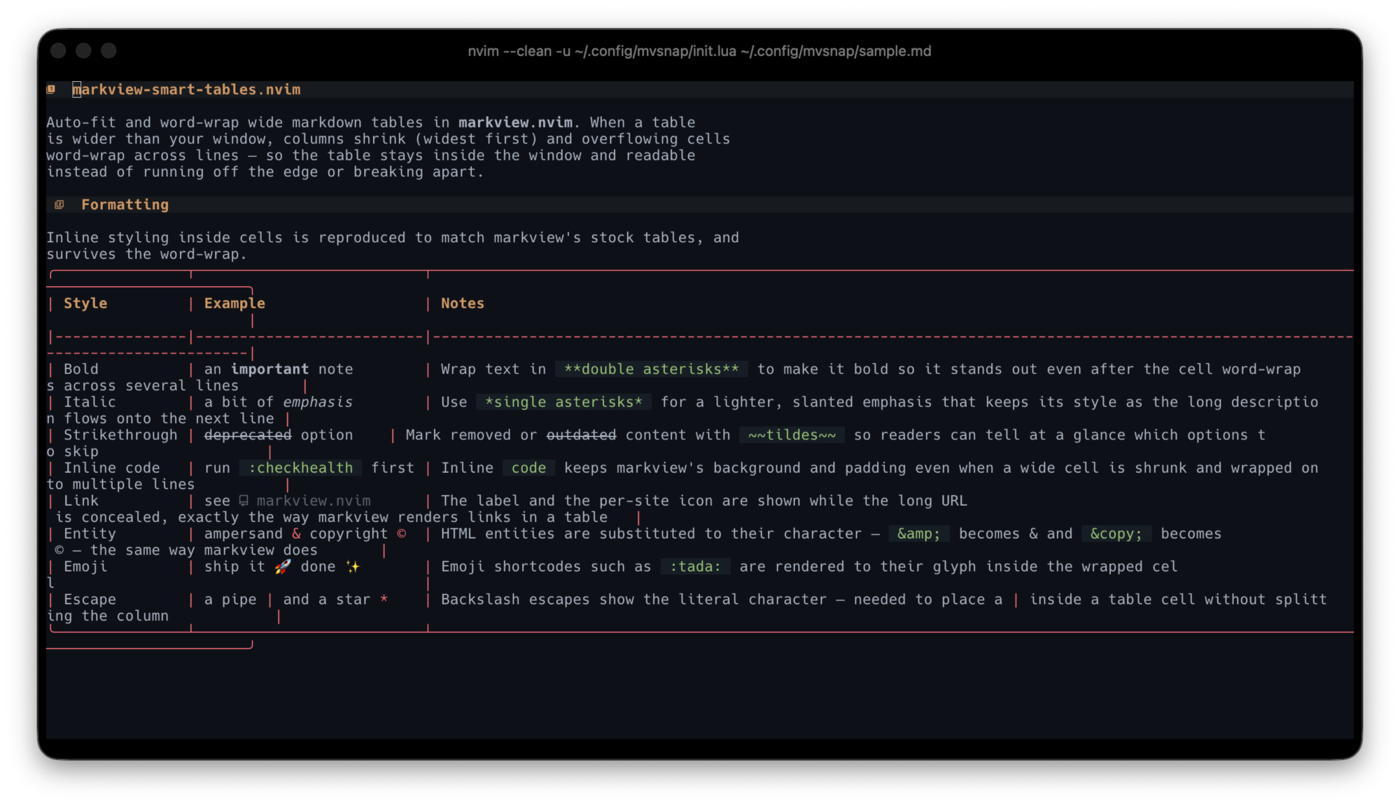Click the "Bold" cell in the Style column
This screenshot has height=806, width=1400.
(x=81, y=370)
